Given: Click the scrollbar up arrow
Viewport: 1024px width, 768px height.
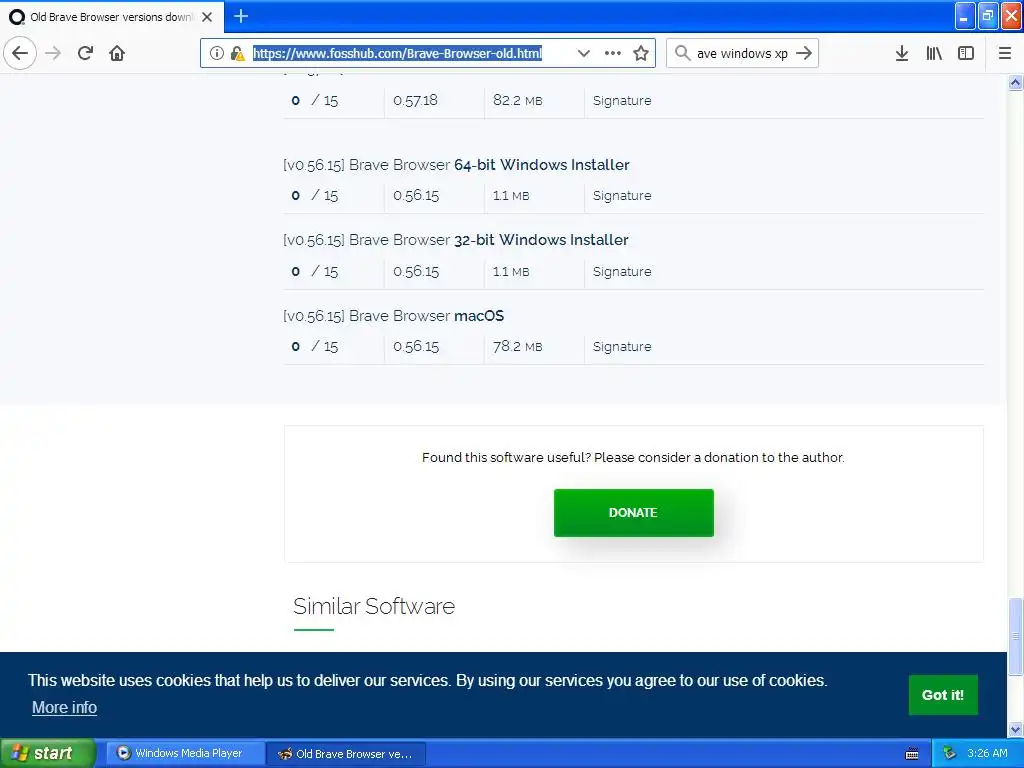Looking at the screenshot, I should (x=1015, y=82).
